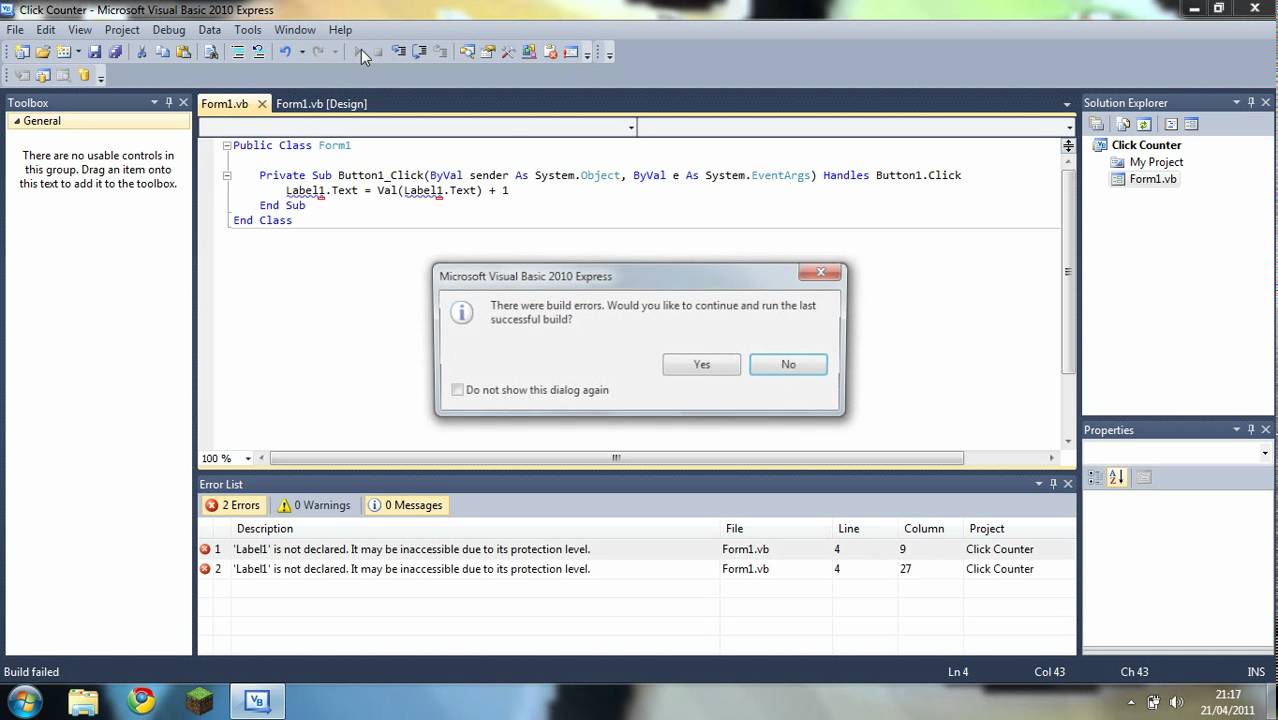This screenshot has width=1278, height=720.
Task: Click the code editor horizontal scrollbar
Action: coord(616,458)
